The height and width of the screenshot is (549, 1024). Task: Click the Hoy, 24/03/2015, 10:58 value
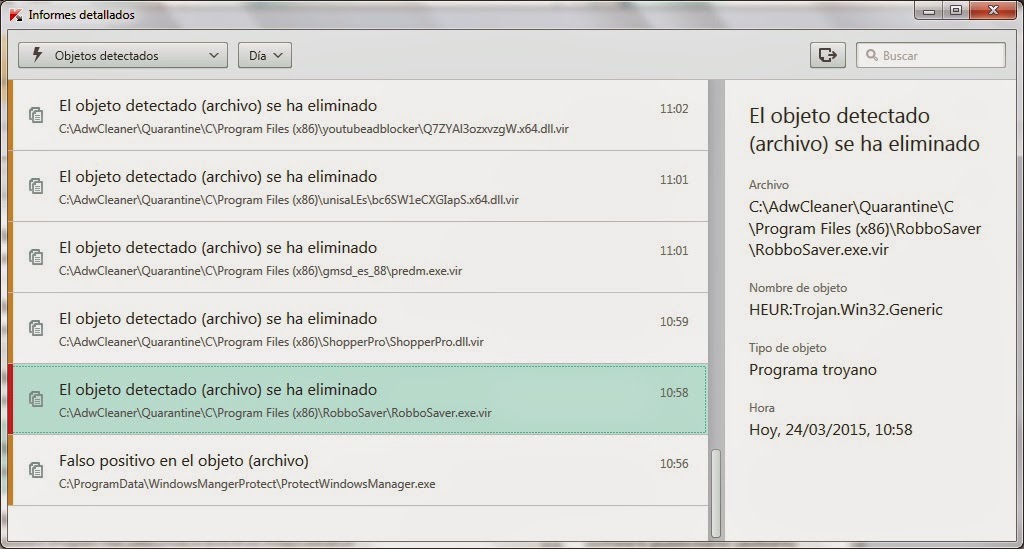[x=830, y=430]
